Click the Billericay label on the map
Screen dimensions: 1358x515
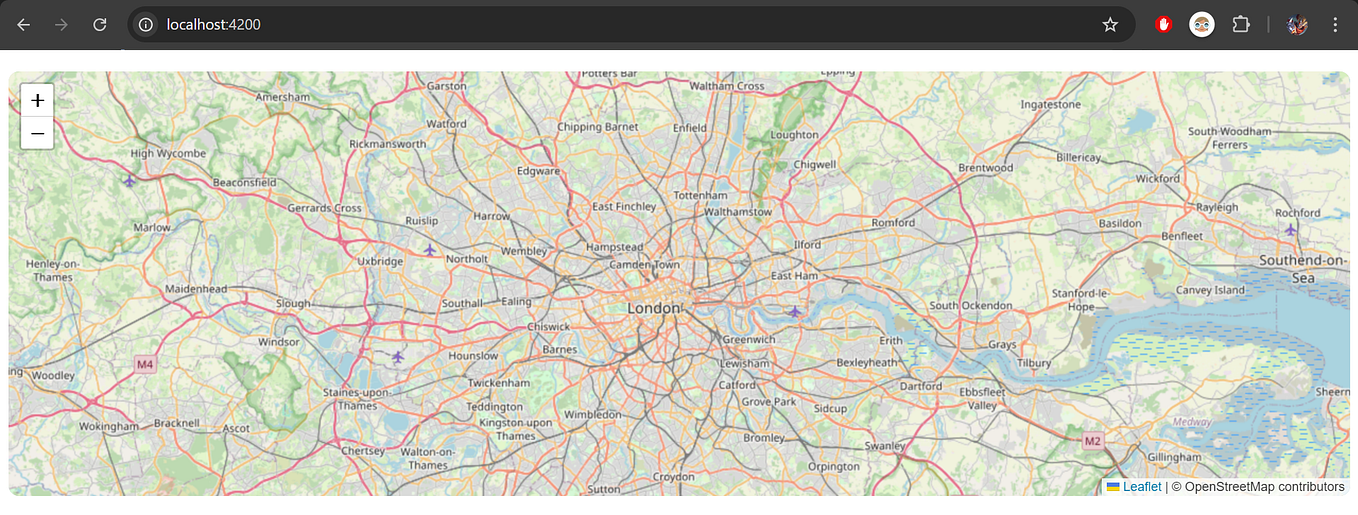[1079, 157]
